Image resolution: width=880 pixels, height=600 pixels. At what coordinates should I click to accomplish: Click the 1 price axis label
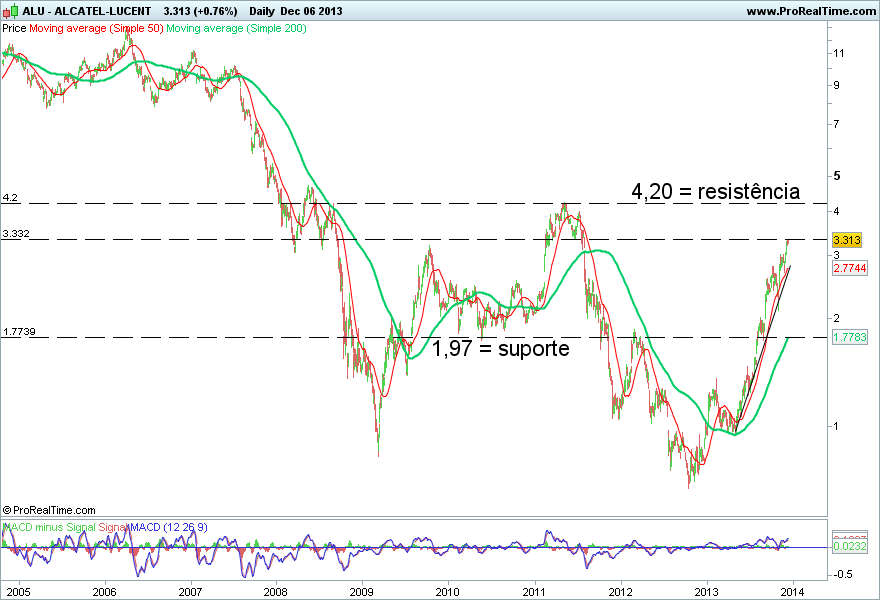836,426
